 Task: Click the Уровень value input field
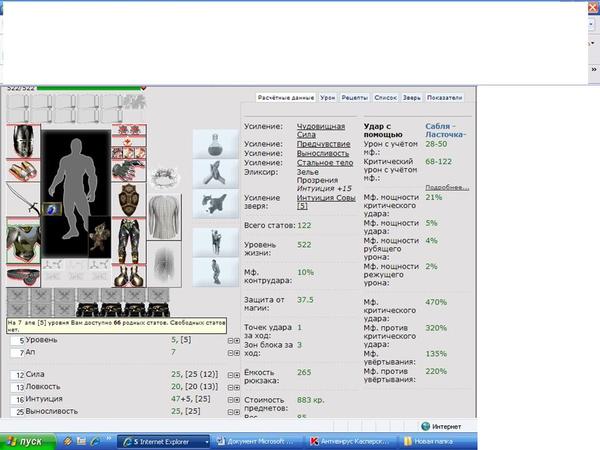tap(18, 340)
